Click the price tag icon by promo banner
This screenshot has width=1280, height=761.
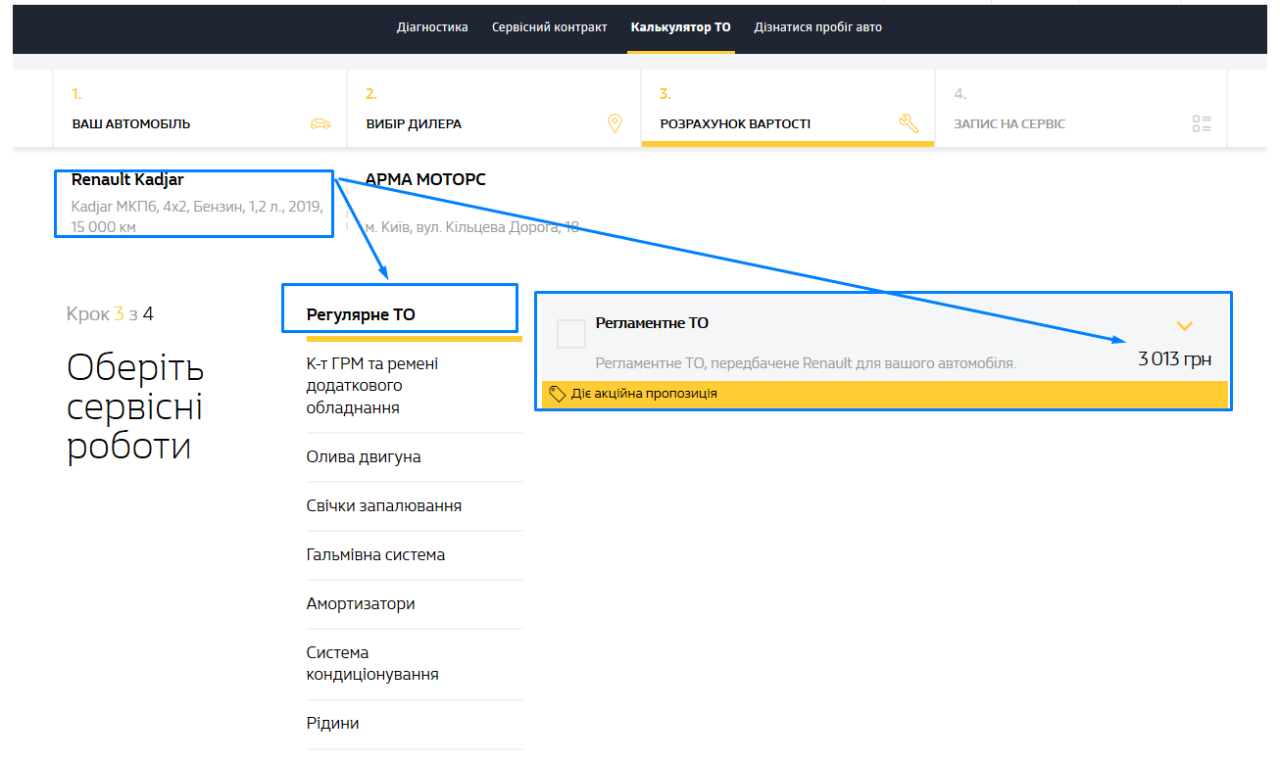click(558, 393)
